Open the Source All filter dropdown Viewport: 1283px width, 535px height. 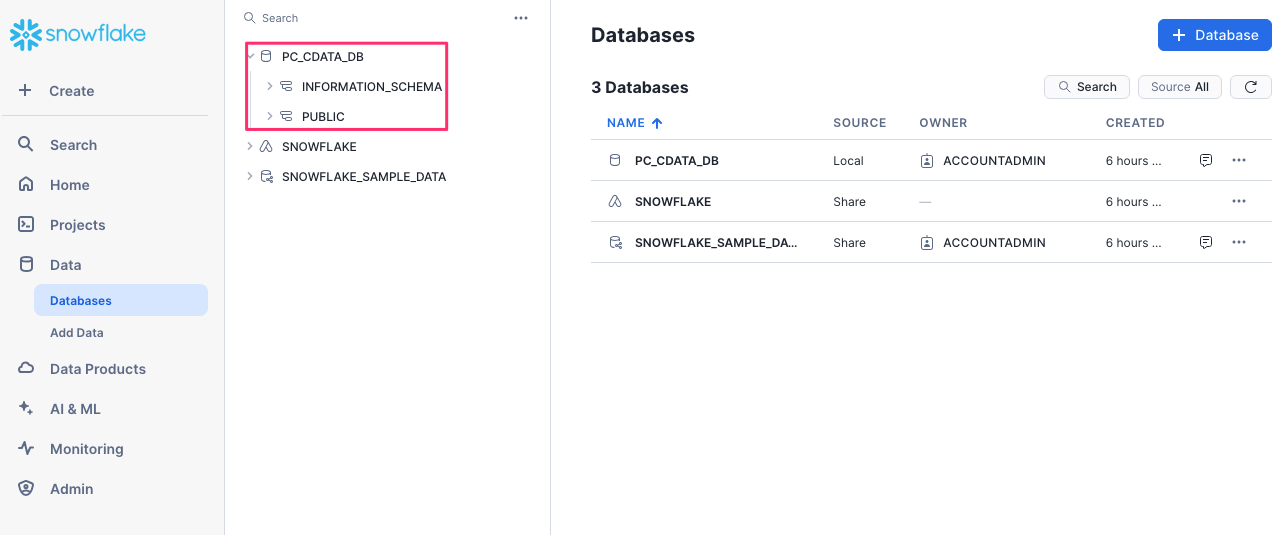click(1179, 87)
